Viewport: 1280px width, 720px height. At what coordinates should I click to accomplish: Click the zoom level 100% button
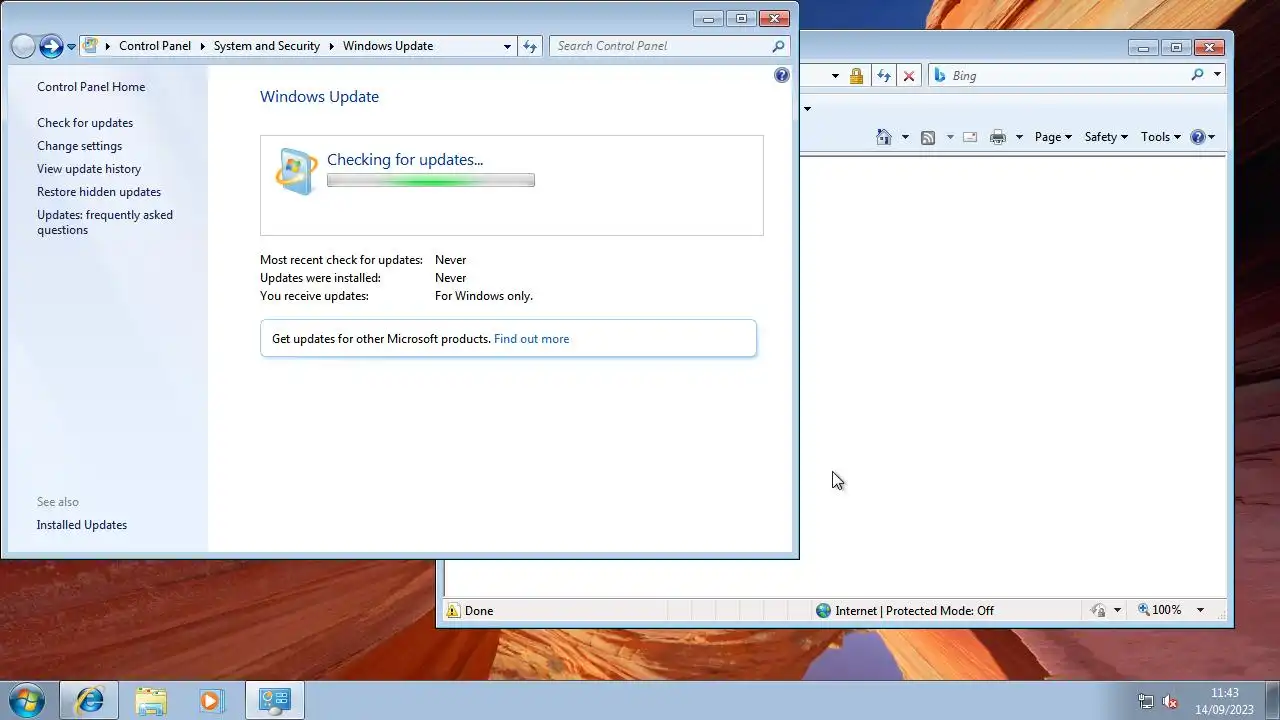pos(1159,610)
